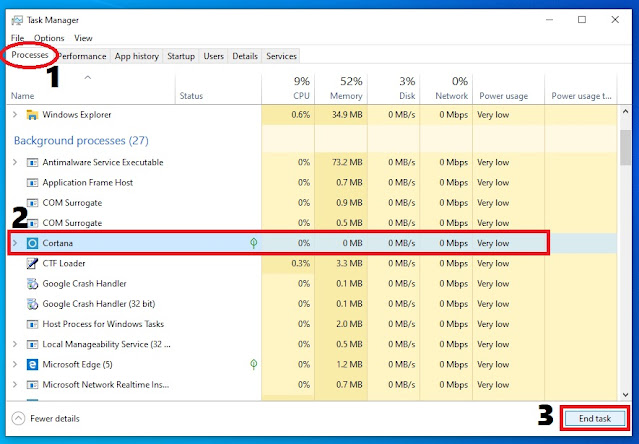The height and width of the screenshot is (444, 639).
Task: Click the scrollbar up arrow
Action: 626,111
